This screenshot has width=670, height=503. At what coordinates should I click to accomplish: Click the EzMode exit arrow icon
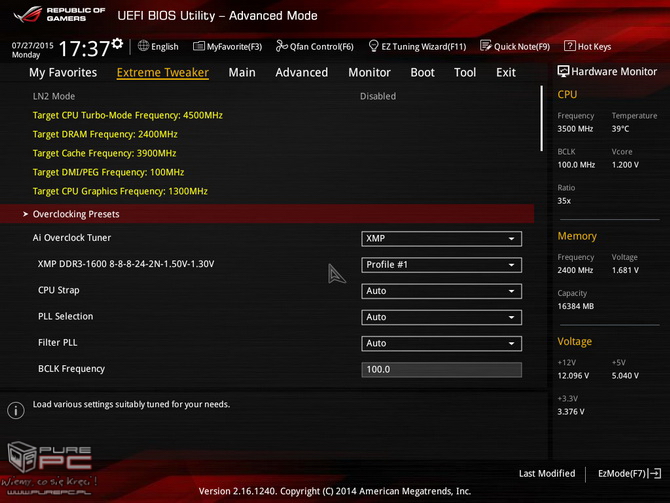655,474
